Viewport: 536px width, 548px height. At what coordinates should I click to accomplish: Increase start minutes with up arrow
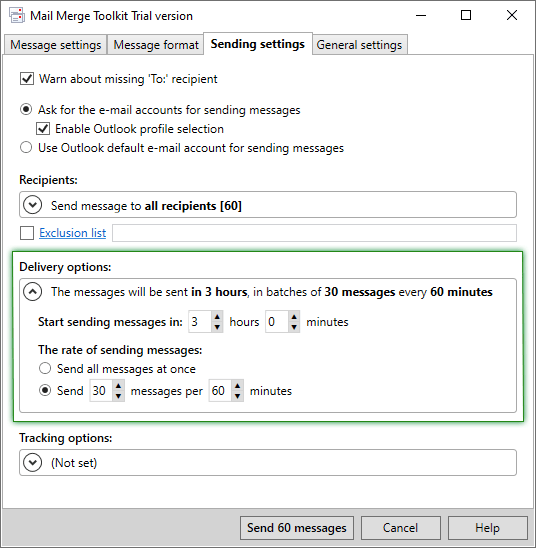pyautogui.click(x=294, y=317)
